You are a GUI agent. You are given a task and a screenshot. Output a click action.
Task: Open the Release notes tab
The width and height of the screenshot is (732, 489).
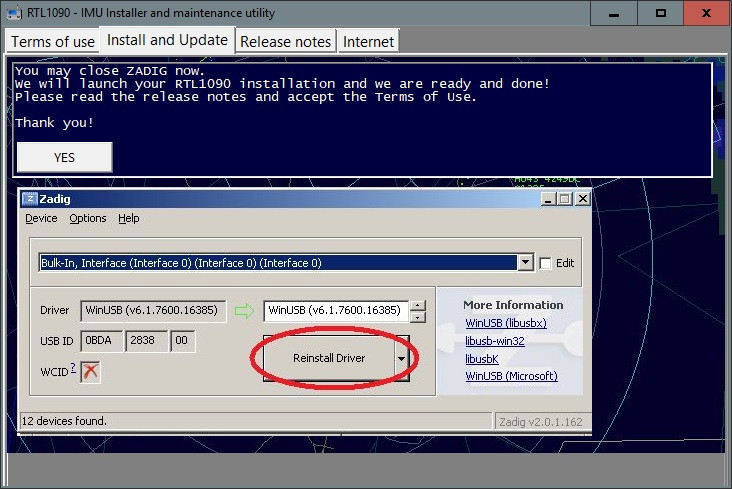pyautogui.click(x=285, y=42)
